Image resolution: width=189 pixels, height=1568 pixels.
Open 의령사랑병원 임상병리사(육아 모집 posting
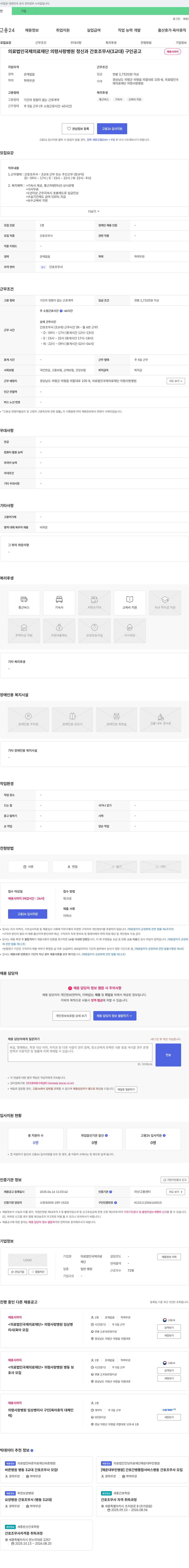[x=40, y=1327]
